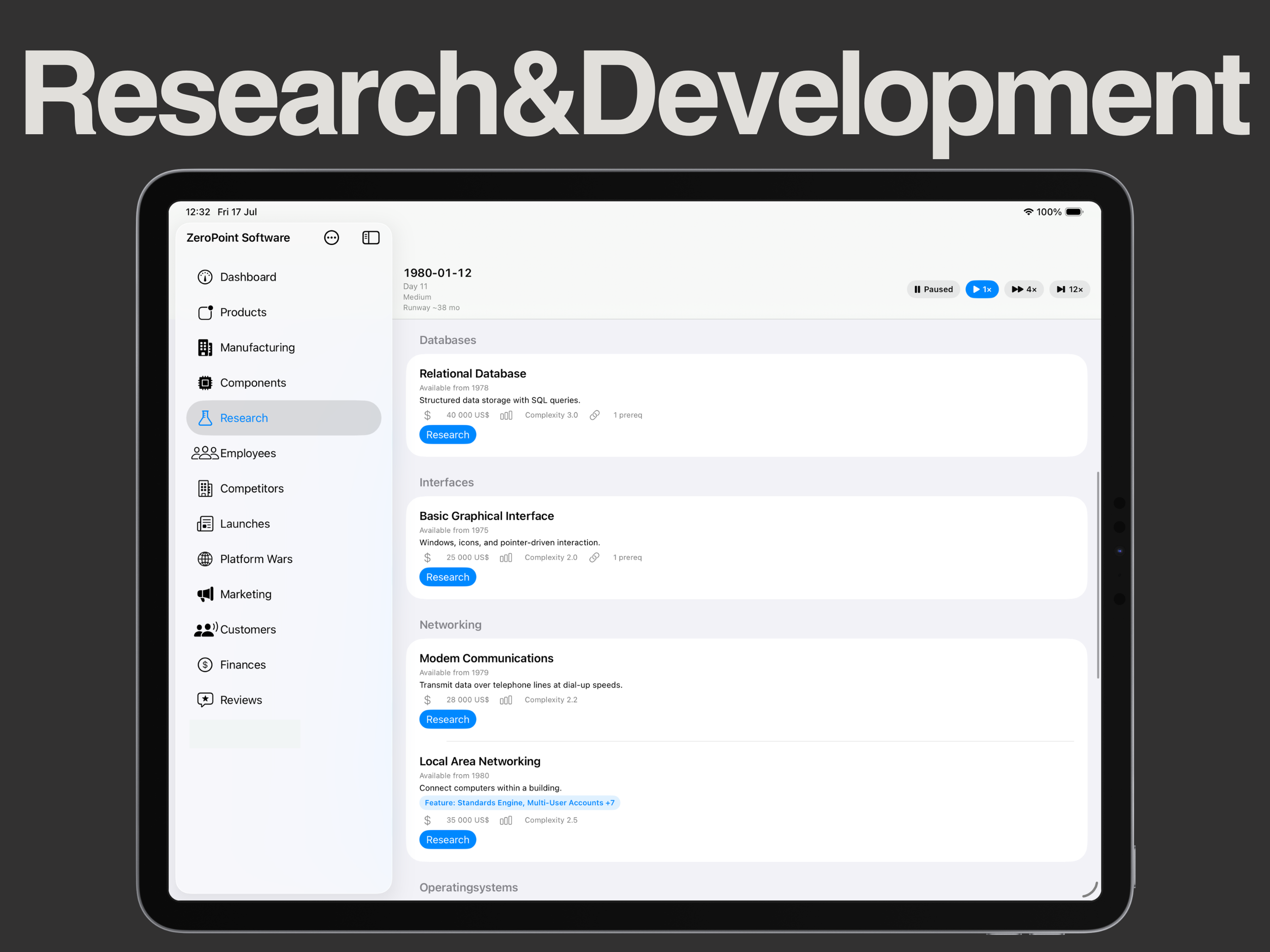Research Local Area Networking
The width and height of the screenshot is (1270, 952).
tap(447, 840)
